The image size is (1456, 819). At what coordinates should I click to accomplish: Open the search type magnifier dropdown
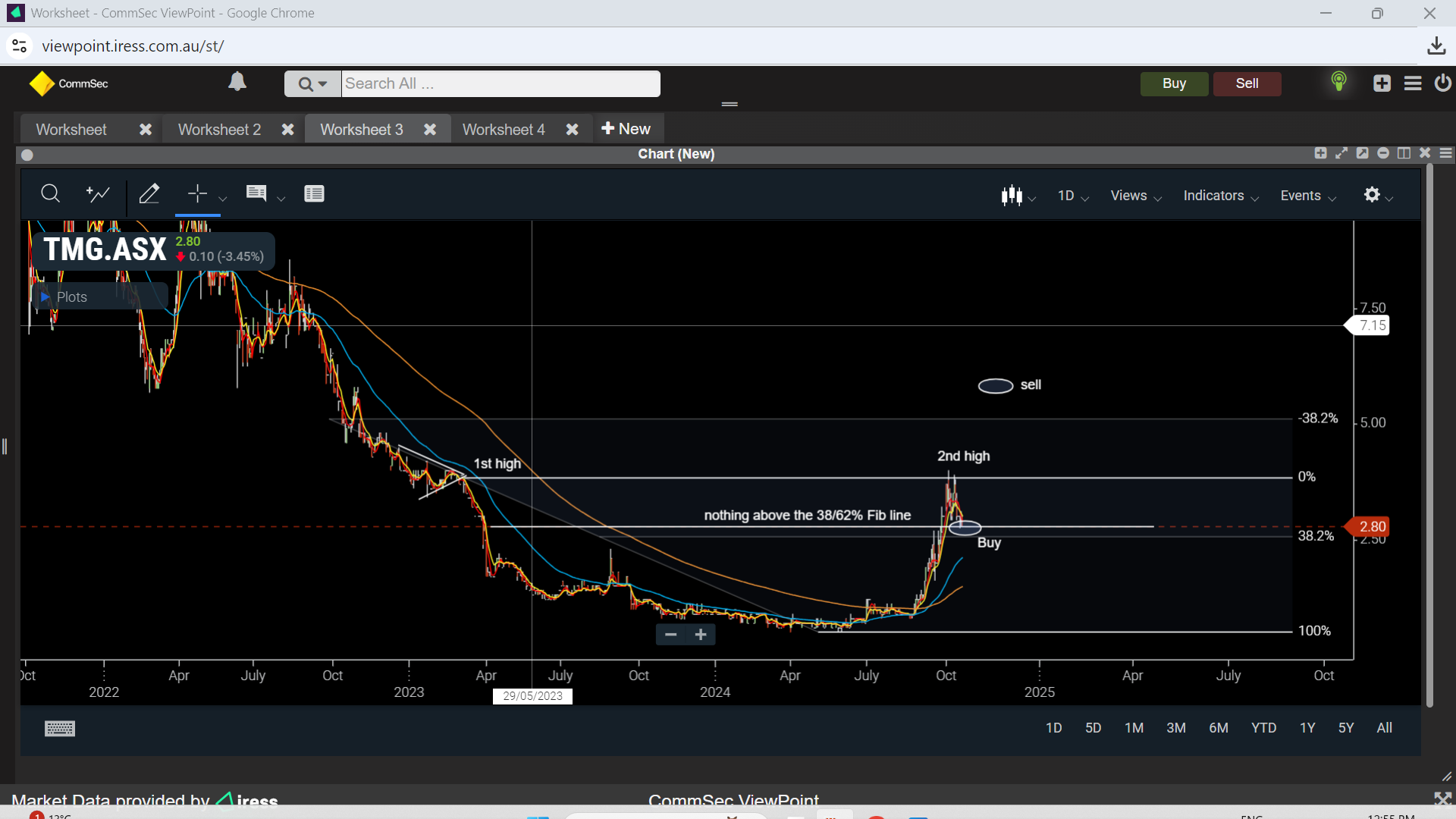pyautogui.click(x=312, y=84)
